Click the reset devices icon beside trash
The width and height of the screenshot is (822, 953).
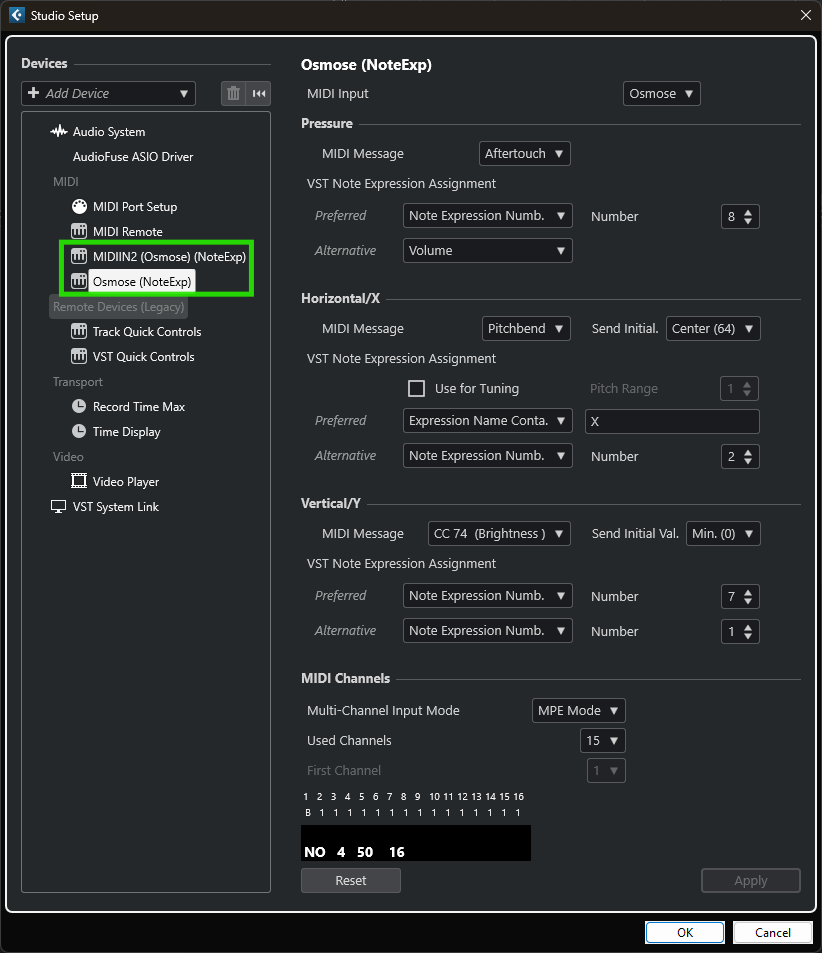click(x=259, y=93)
